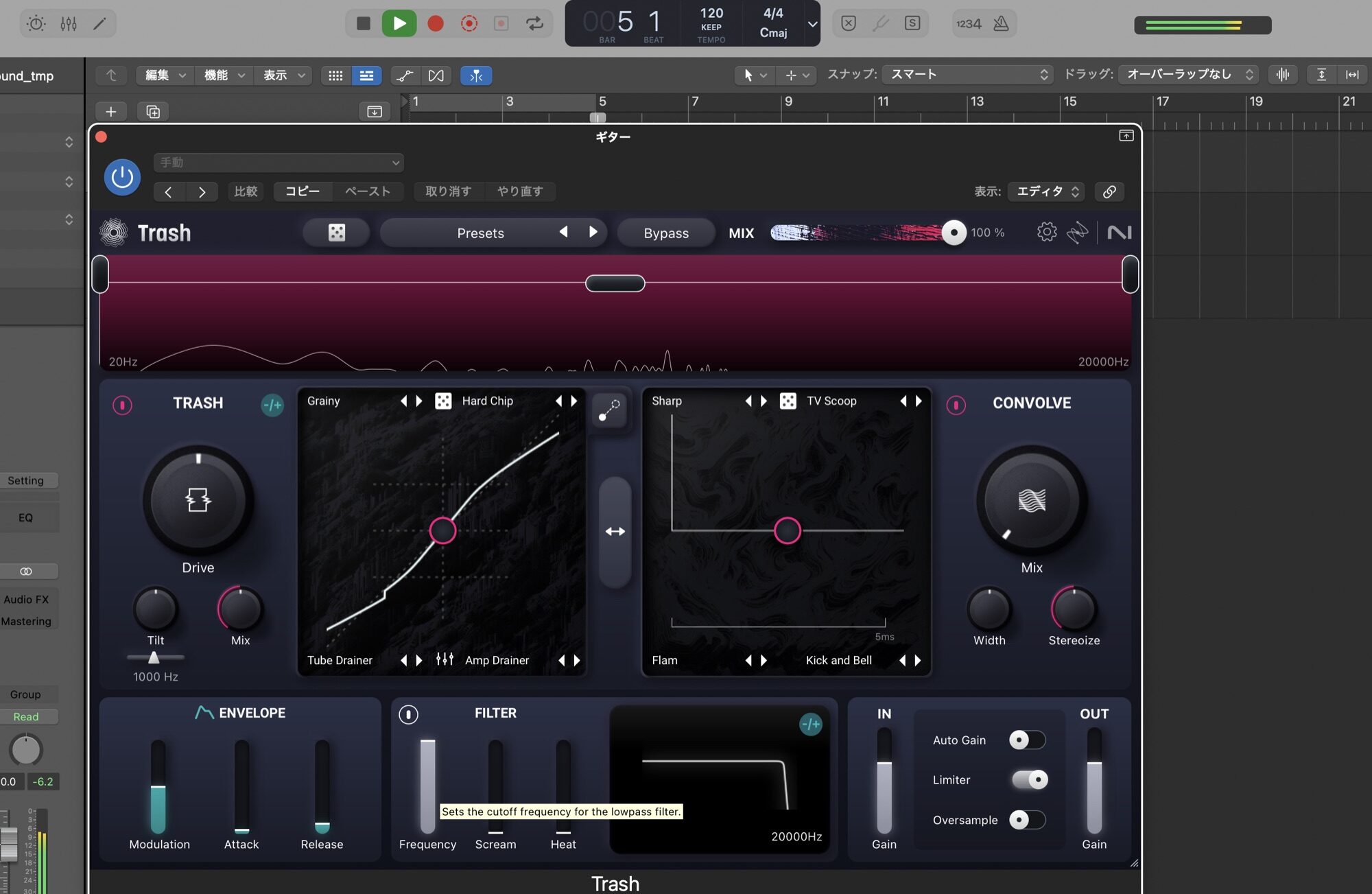The height and width of the screenshot is (894, 1372).
Task: Toggle Cycle loop mode button
Action: point(534,23)
